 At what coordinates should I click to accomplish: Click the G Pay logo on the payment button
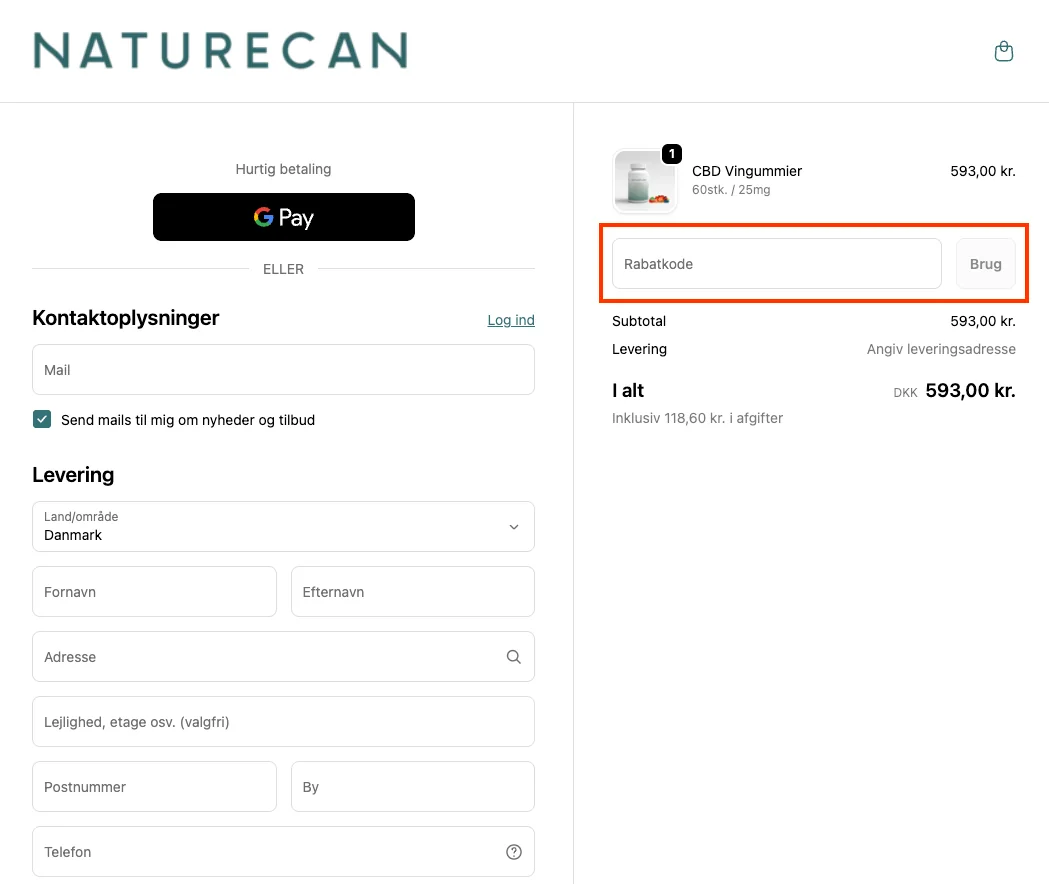283,217
